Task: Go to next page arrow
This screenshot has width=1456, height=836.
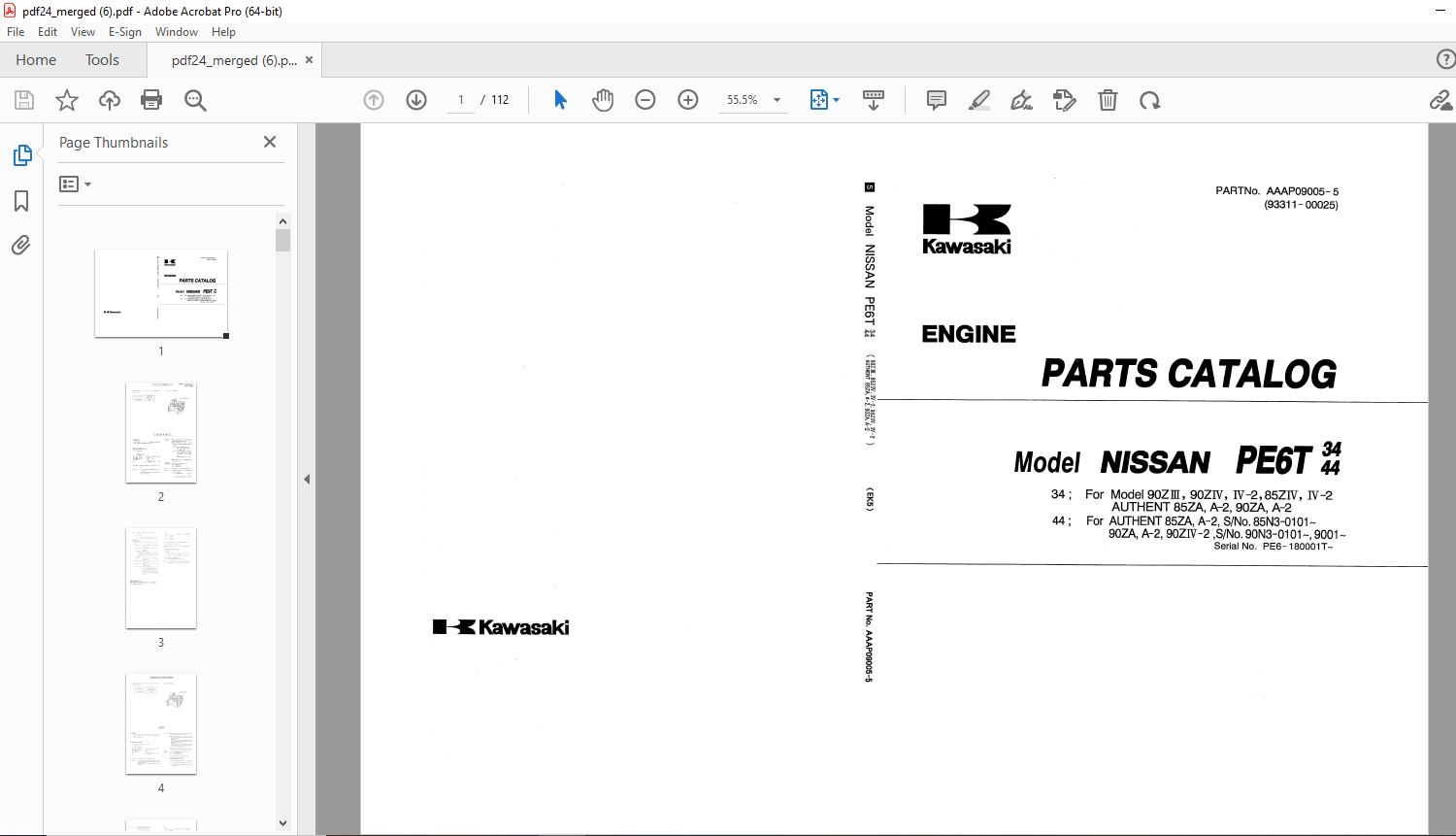Action: click(x=416, y=100)
